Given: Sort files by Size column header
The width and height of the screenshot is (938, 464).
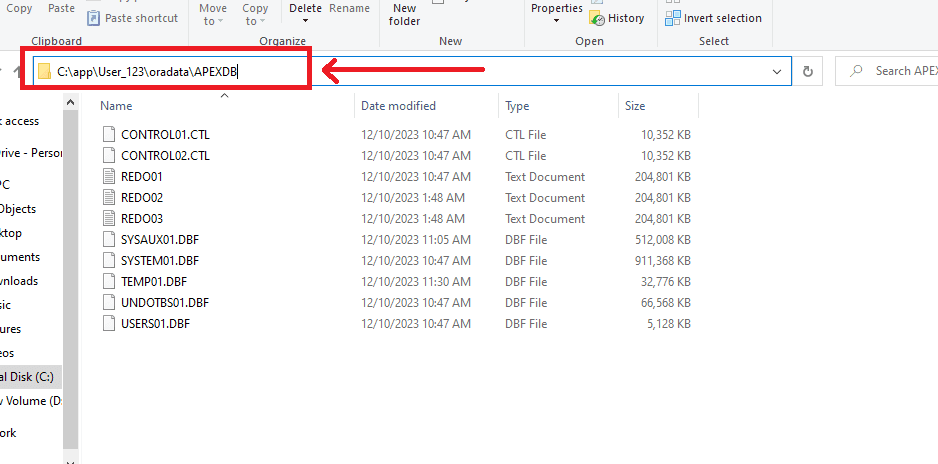Looking at the screenshot, I should point(635,106).
